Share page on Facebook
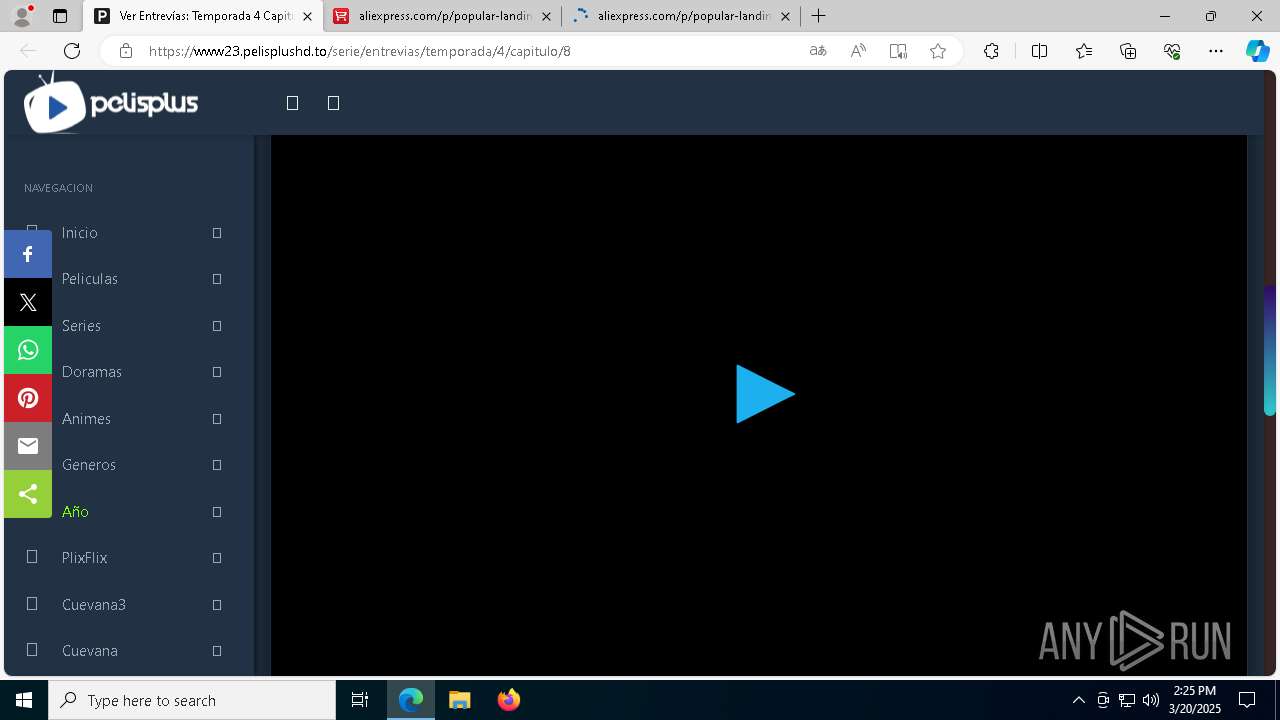1280x720 pixels. 28,254
